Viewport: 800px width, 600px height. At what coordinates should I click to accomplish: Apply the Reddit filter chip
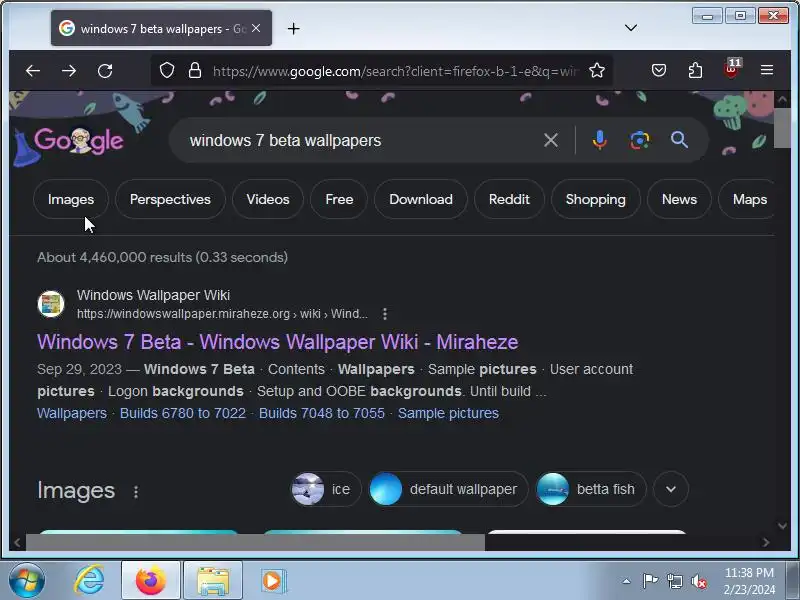509,199
